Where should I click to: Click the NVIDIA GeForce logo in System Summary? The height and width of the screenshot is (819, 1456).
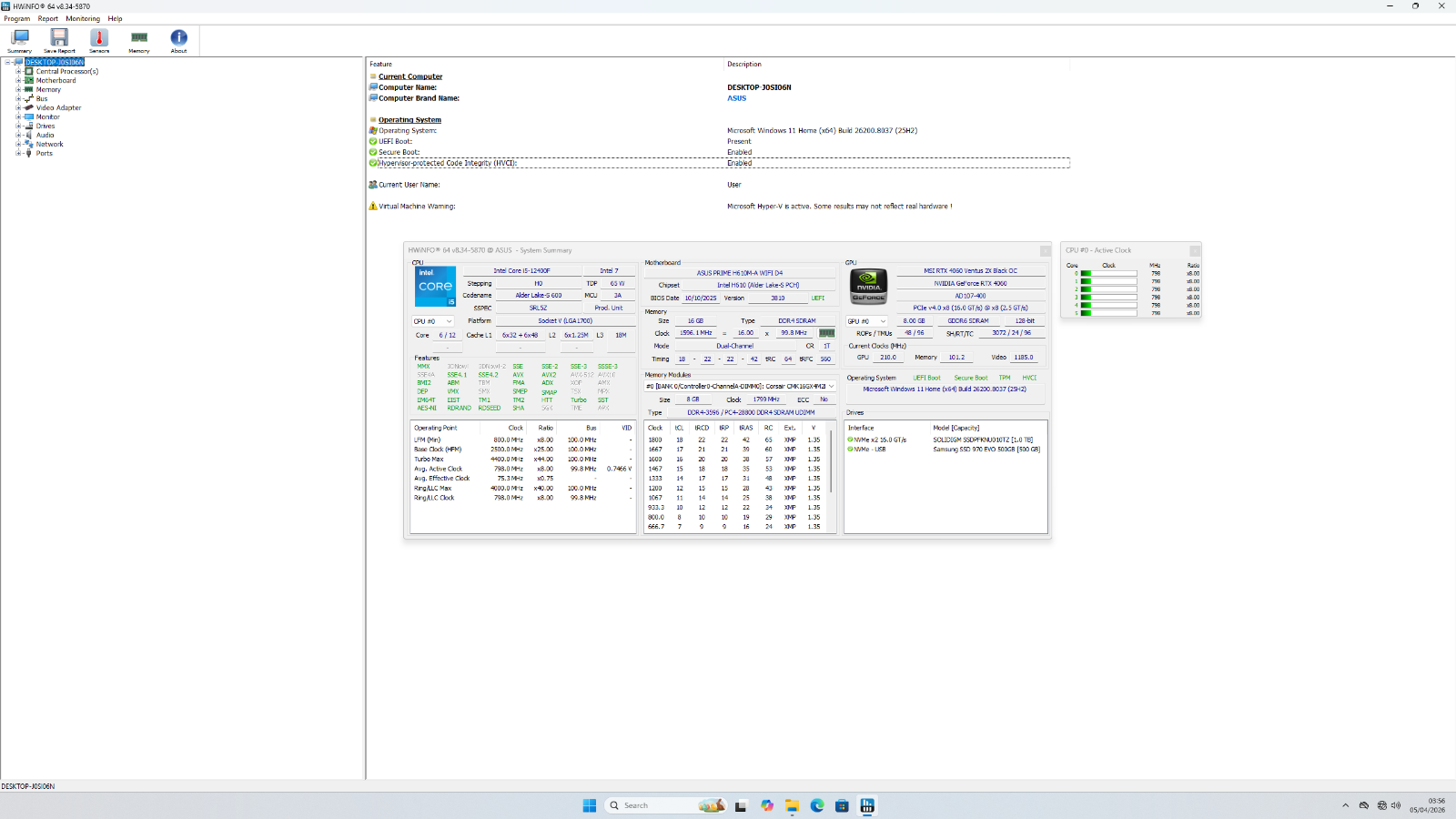point(868,287)
